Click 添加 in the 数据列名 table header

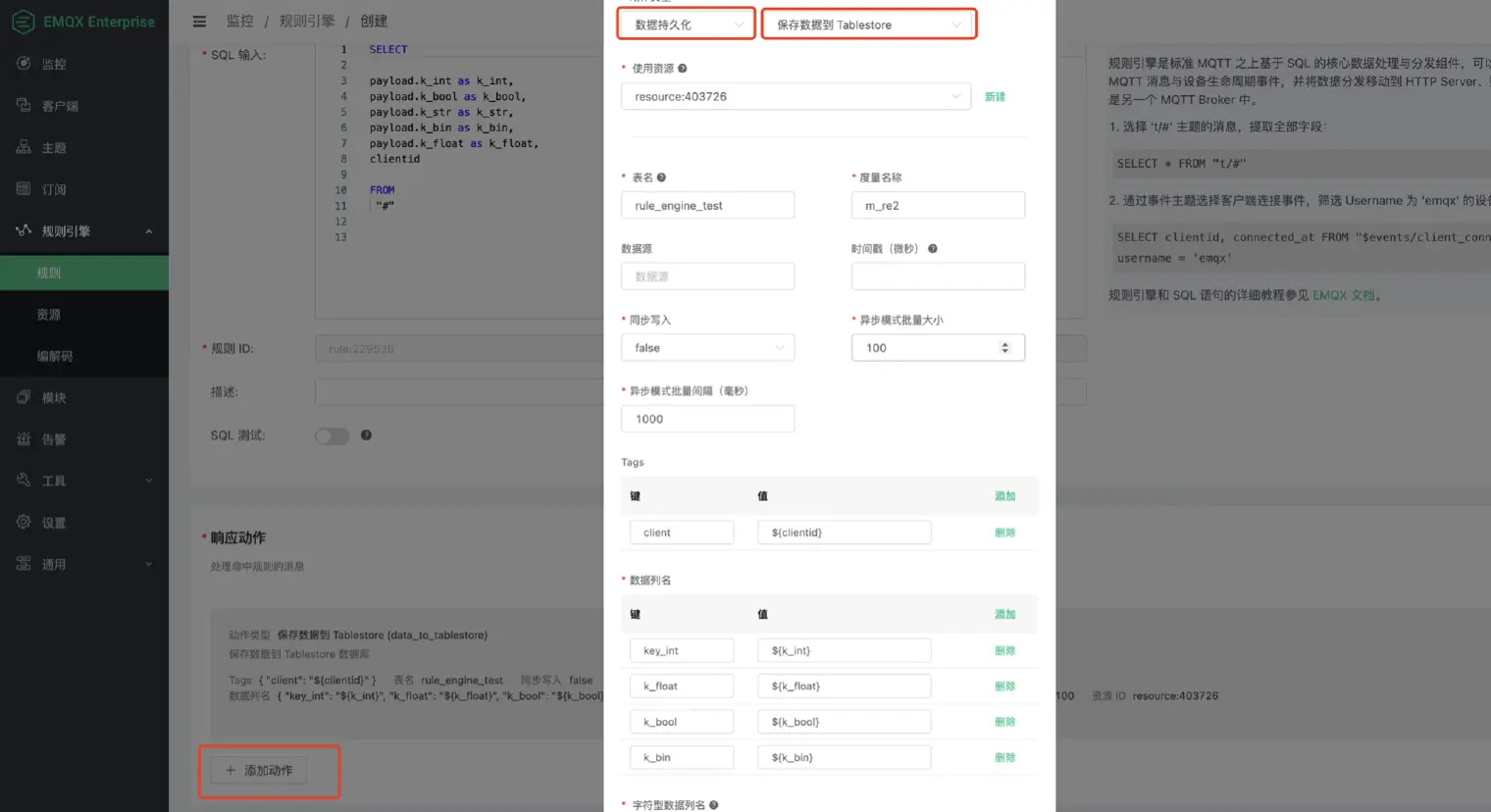[x=1004, y=614]
